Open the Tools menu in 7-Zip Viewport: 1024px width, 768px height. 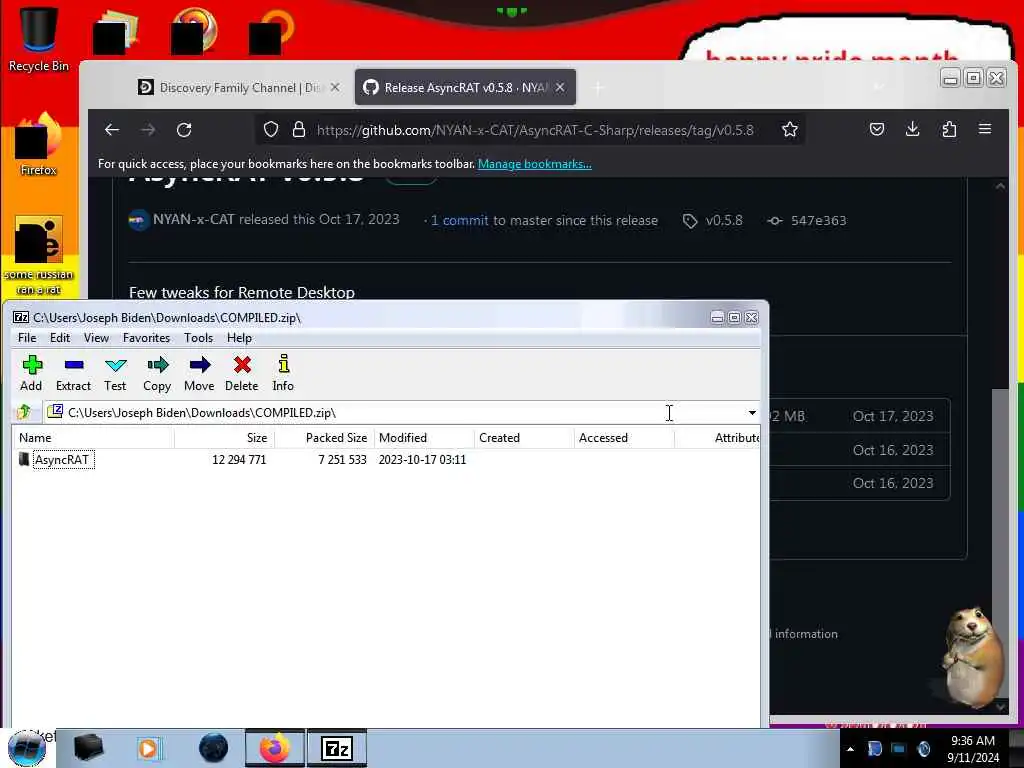(x=198, y=338)
